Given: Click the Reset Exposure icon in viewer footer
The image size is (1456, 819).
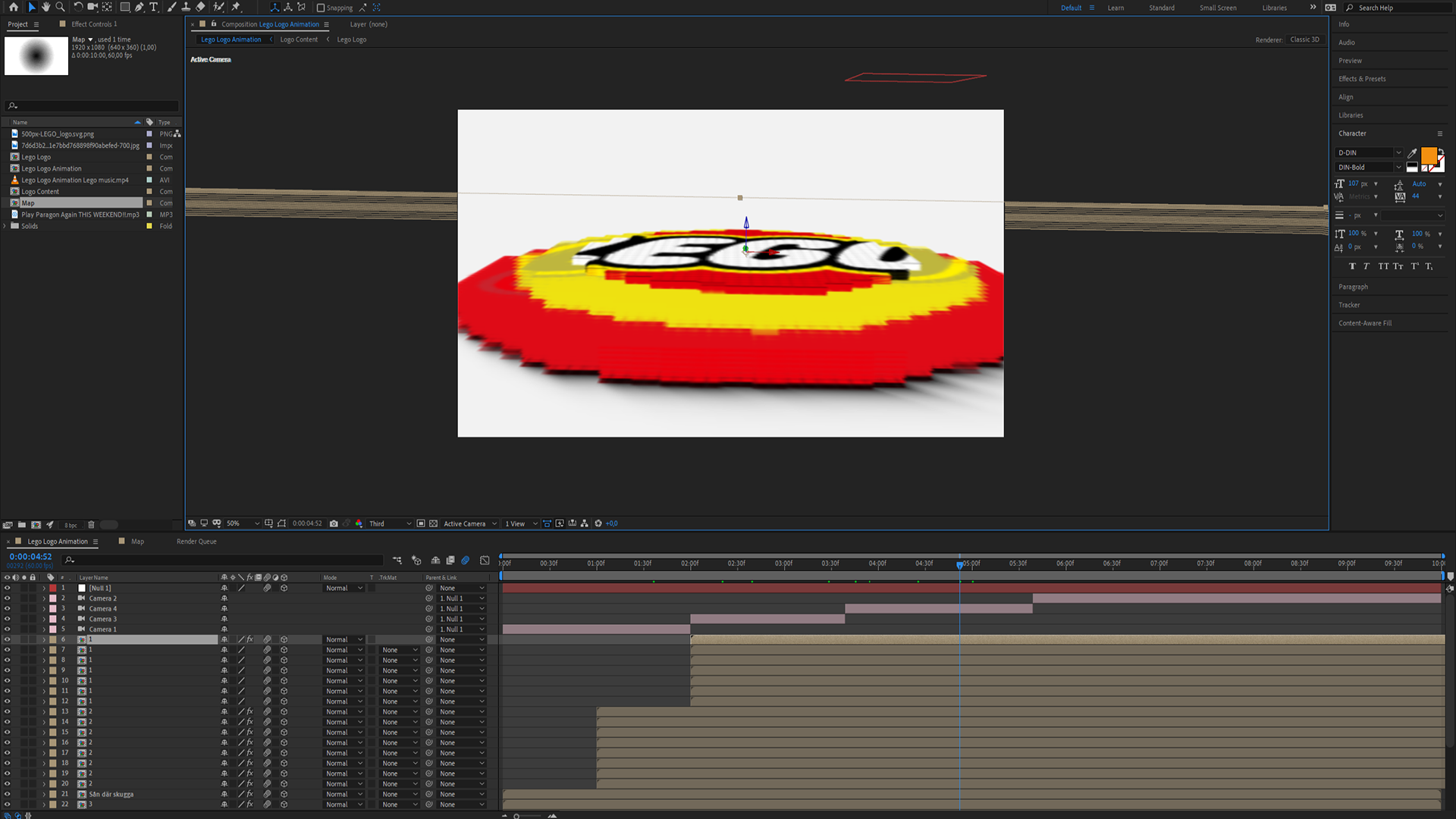Looking at the screenshot, I should click(x=598, y=523).
